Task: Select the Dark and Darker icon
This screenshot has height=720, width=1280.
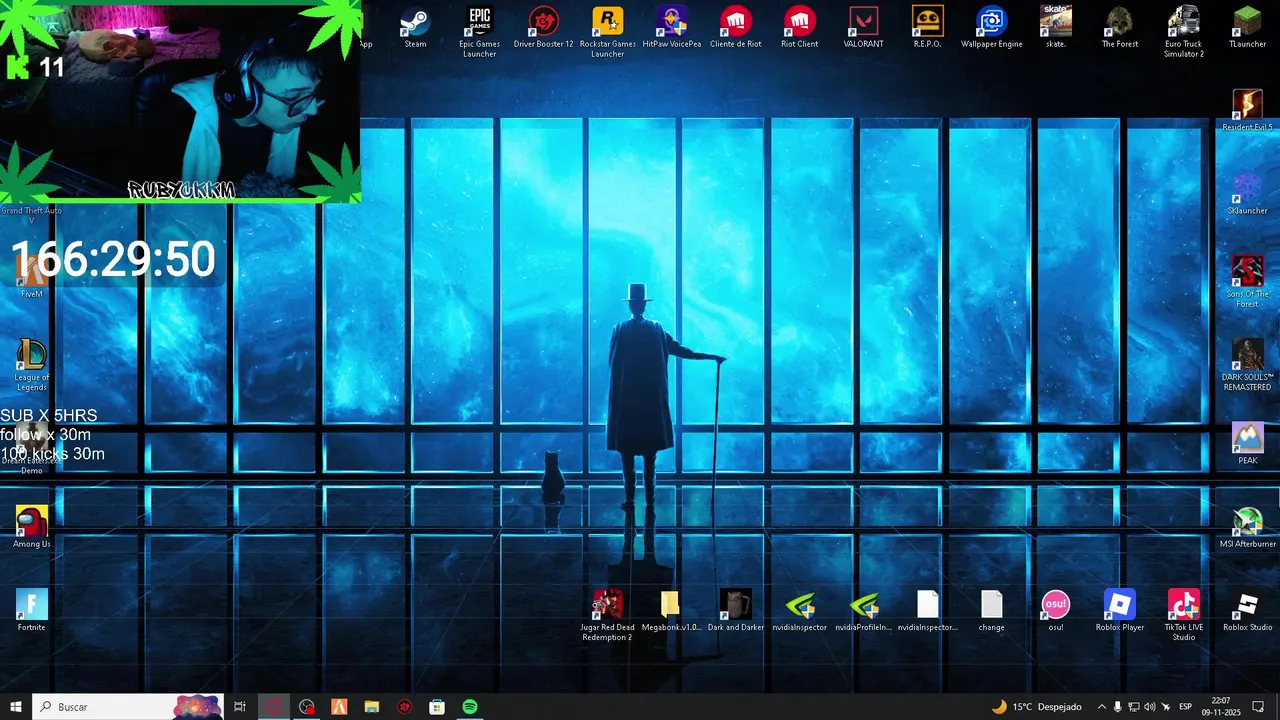Action: (736, 611)
